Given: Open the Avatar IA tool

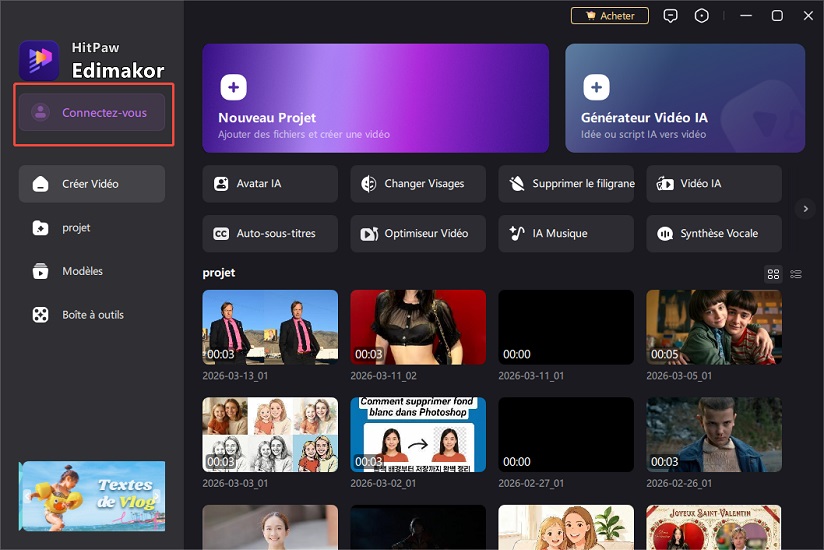Looking at the screenshot, I should (x=270, y=184).
